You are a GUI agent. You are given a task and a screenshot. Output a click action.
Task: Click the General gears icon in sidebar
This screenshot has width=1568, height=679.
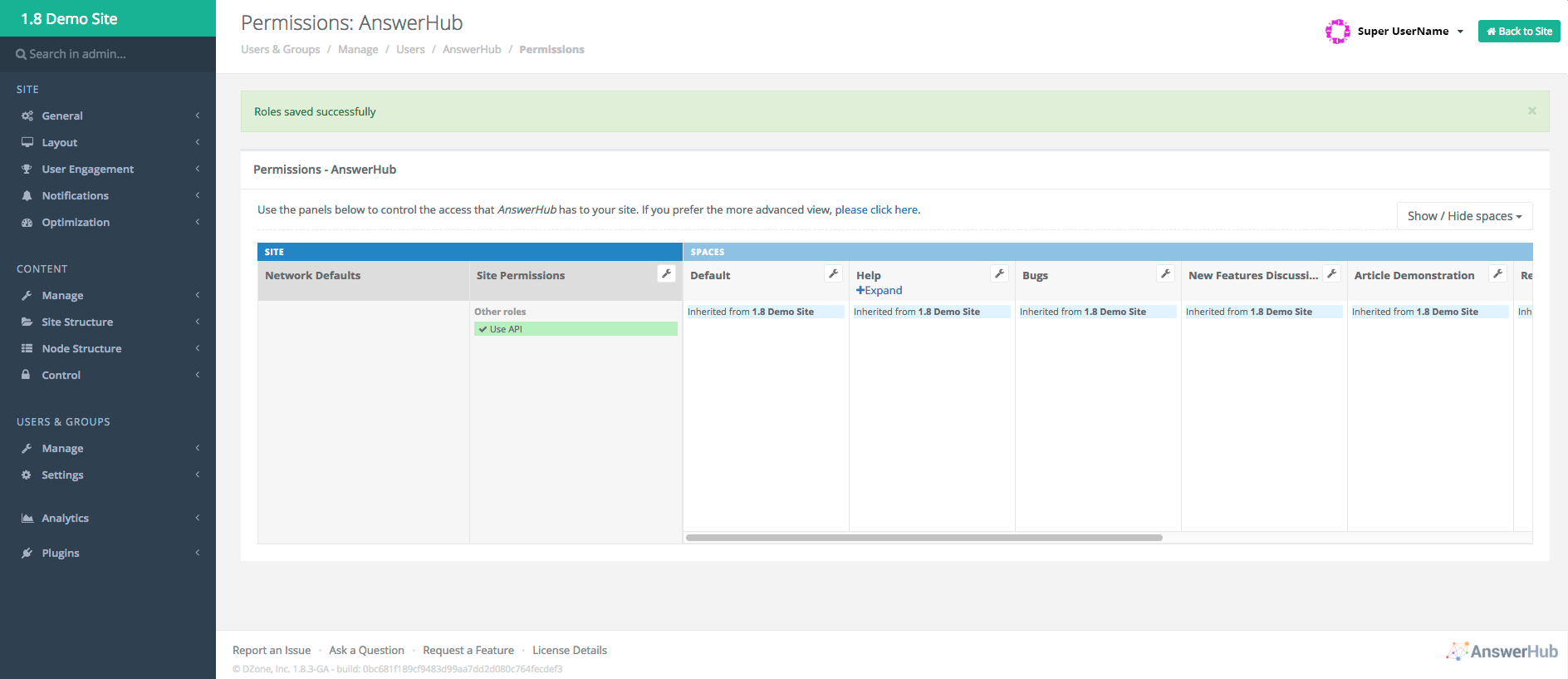coord(27,116)
